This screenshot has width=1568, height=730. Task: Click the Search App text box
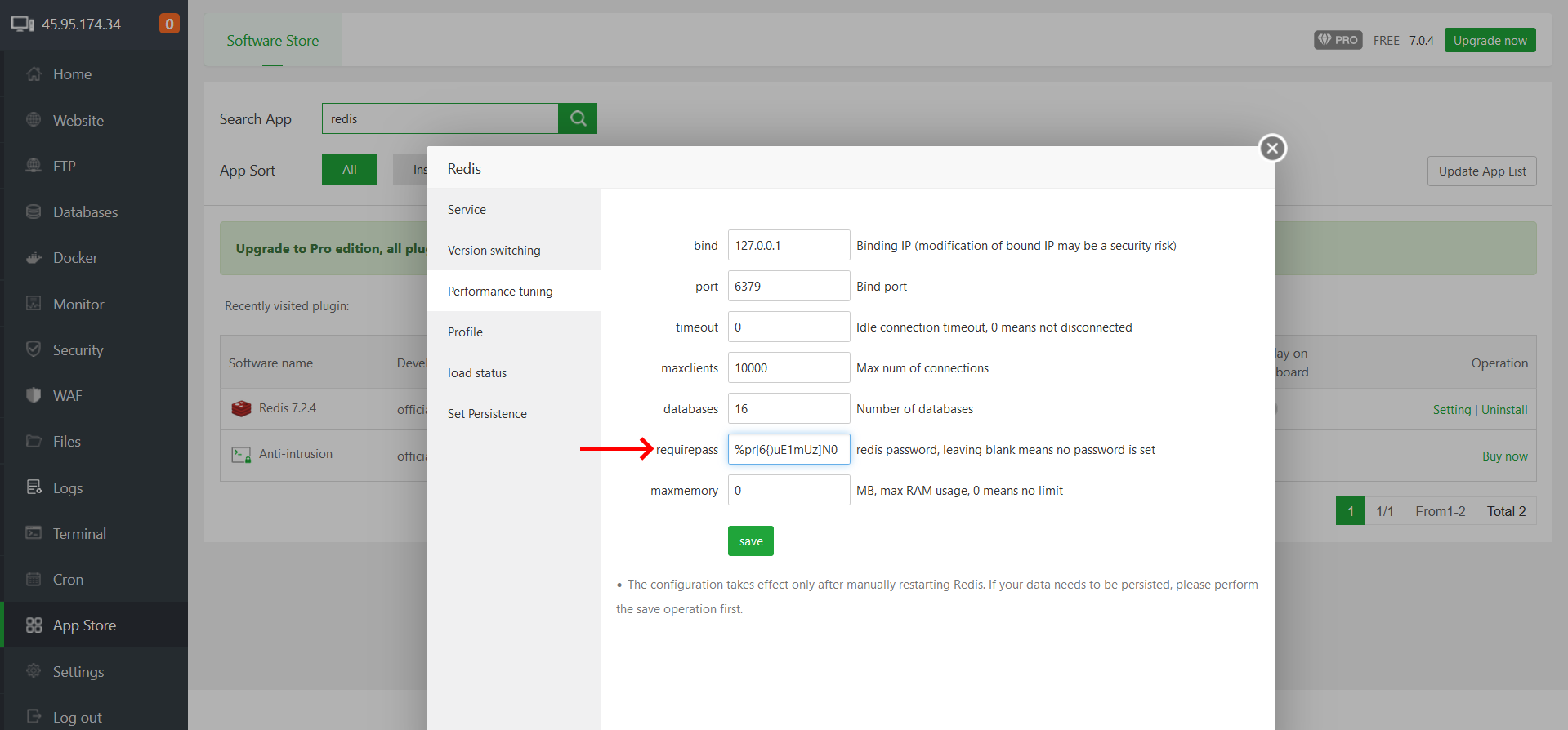pos(440,118)
